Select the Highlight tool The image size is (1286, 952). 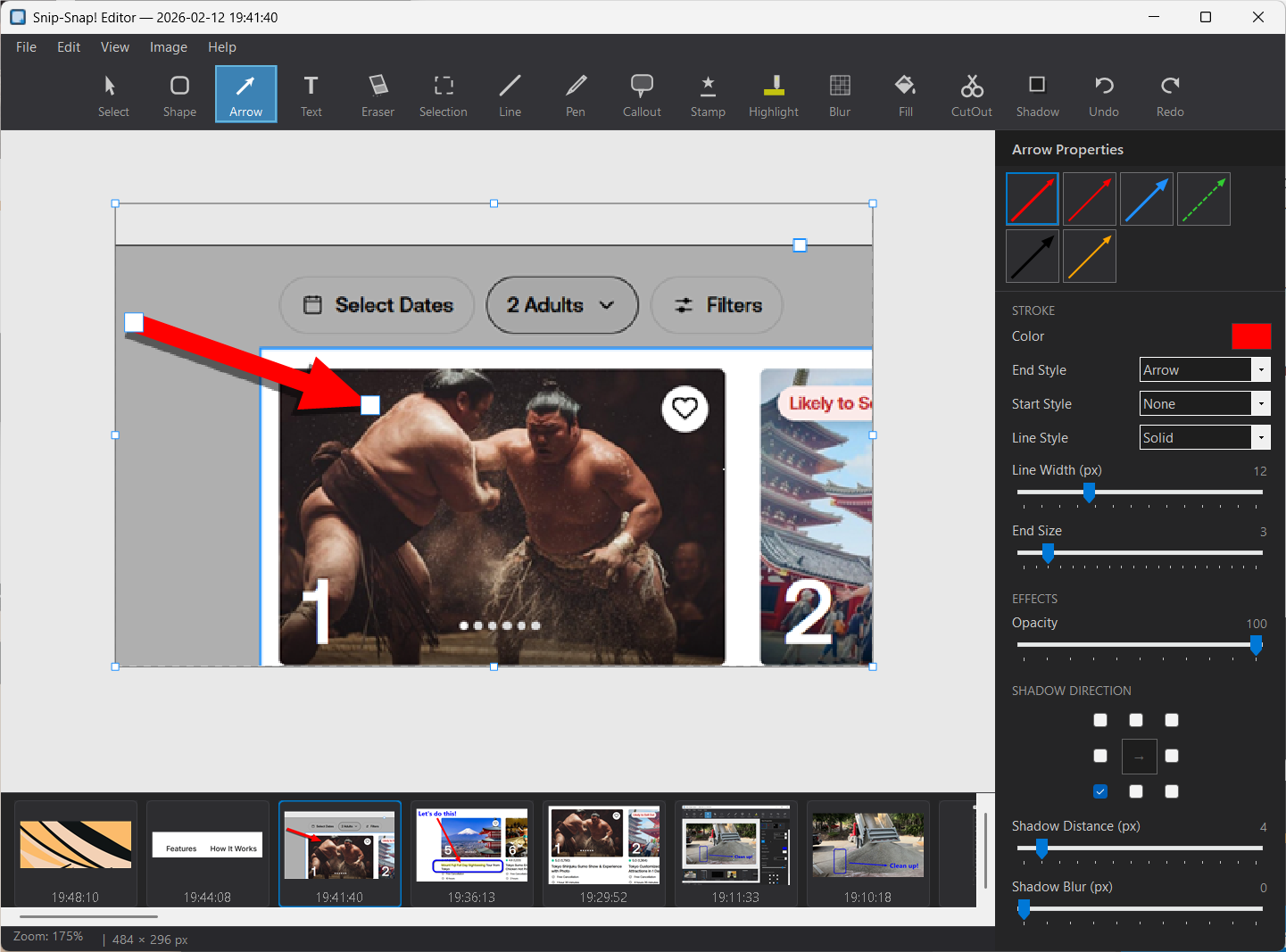pos(774,95)
